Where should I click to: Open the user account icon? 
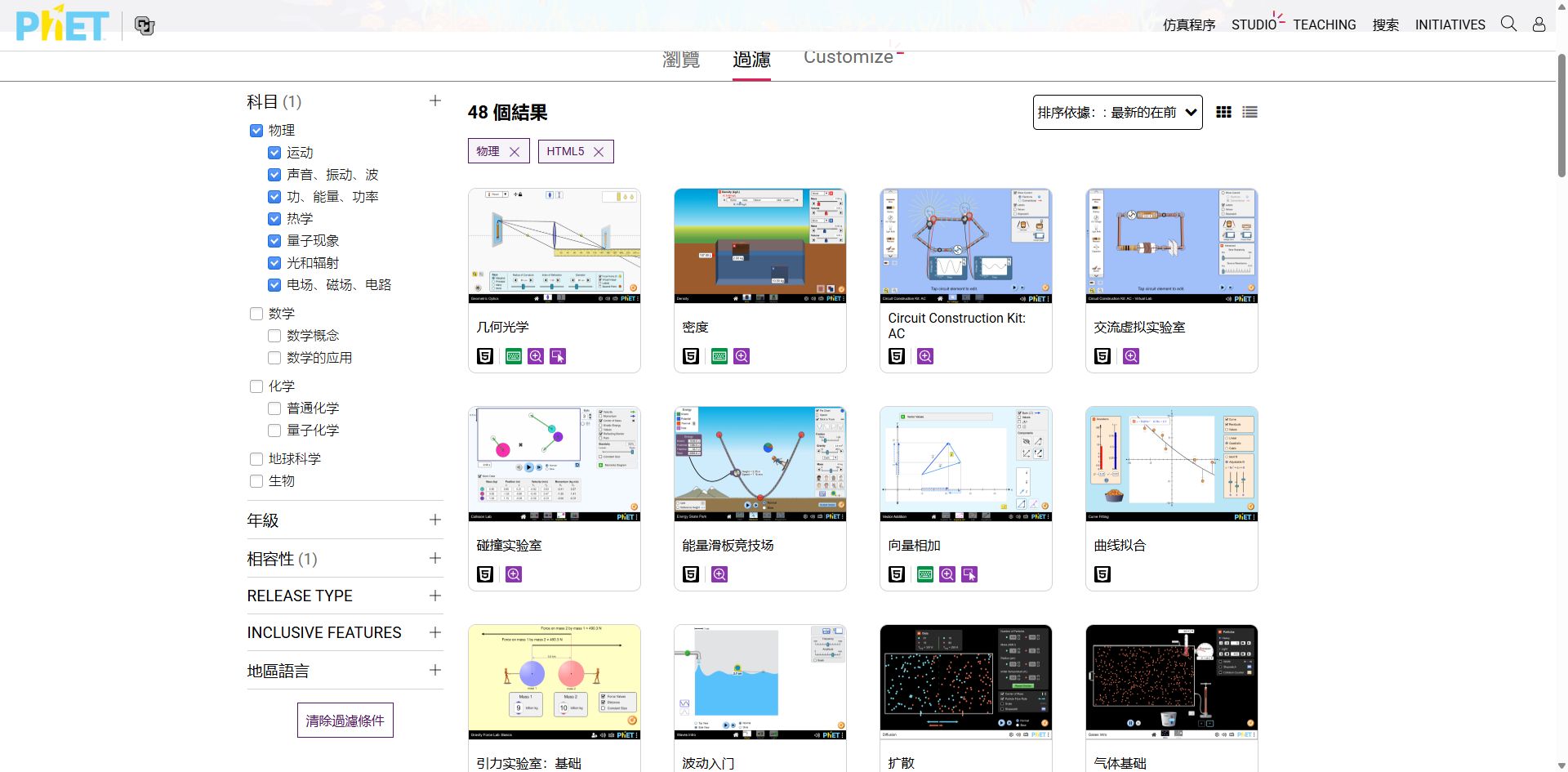[x=1539, y=25]
